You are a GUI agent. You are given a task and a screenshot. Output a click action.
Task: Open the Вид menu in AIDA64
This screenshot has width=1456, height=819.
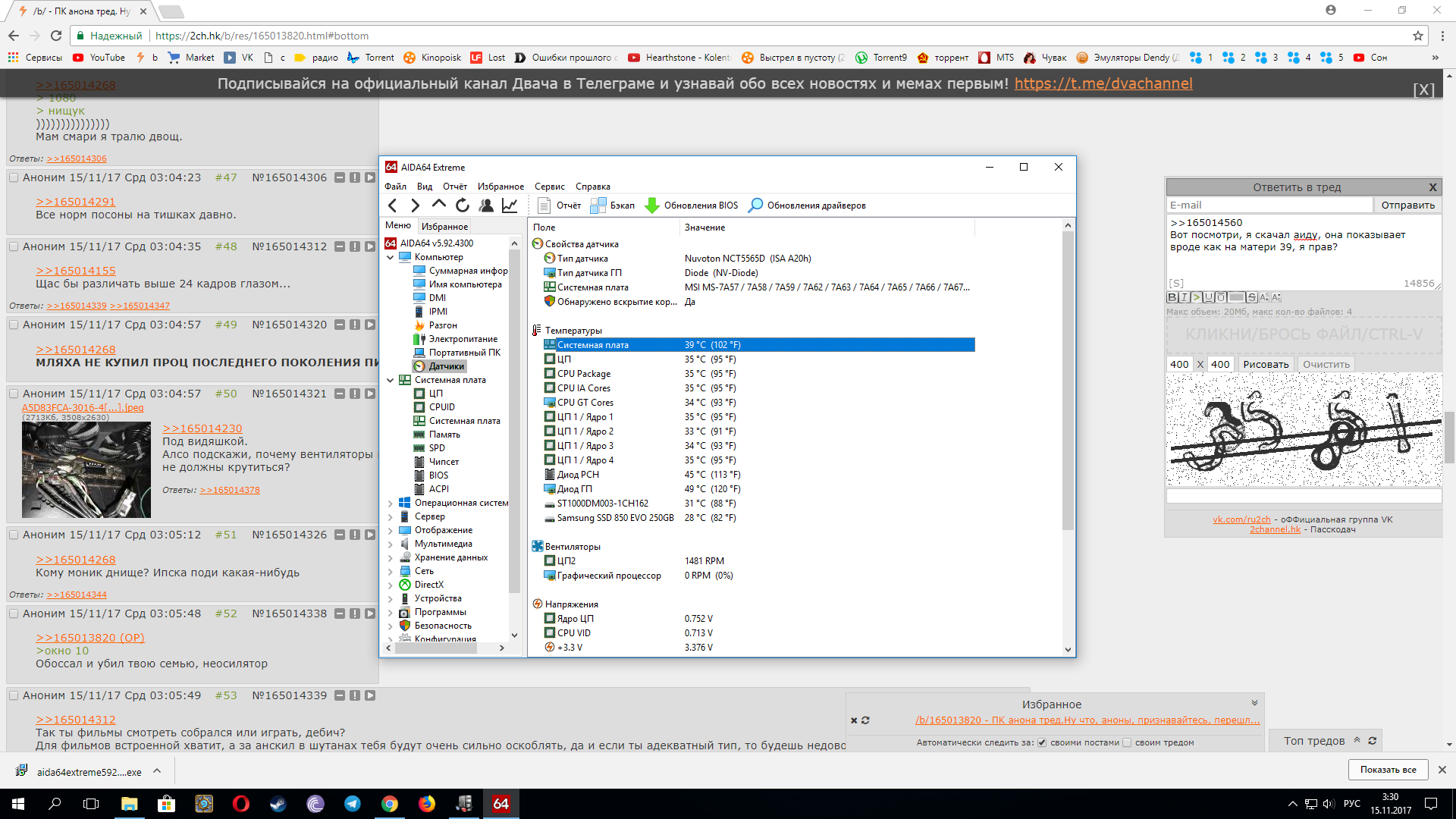(x=425, y=187)
